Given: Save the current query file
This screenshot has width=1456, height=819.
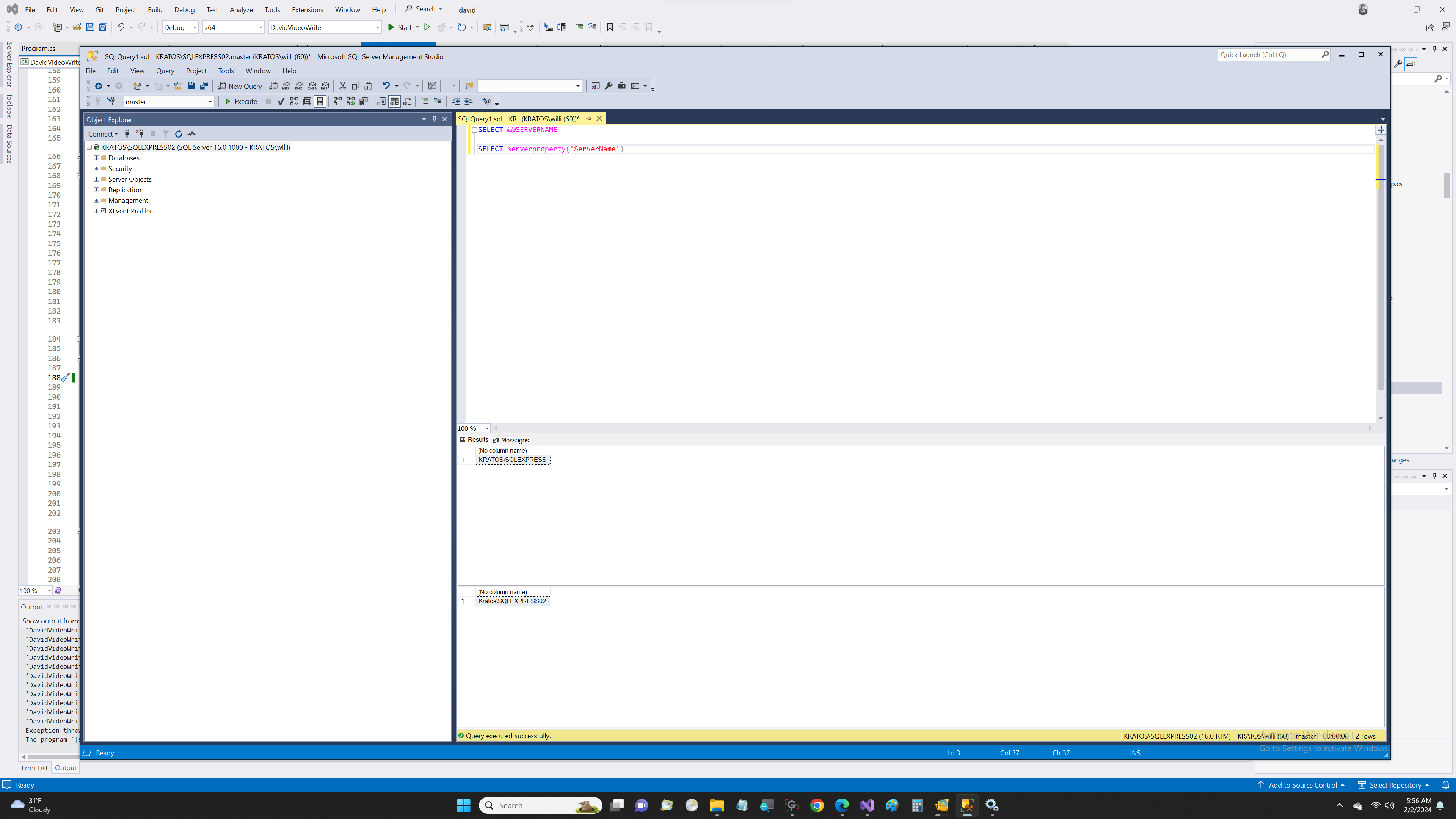Looking at the screenshot, I should click(x=191, y=85).
